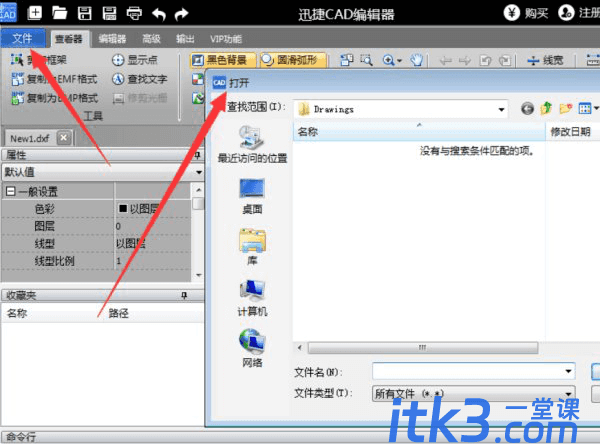Click 复制为BMP格式 tool
The height and width of the screenshot is (444, 600).
pyautogui.click(x=54, y=98)
